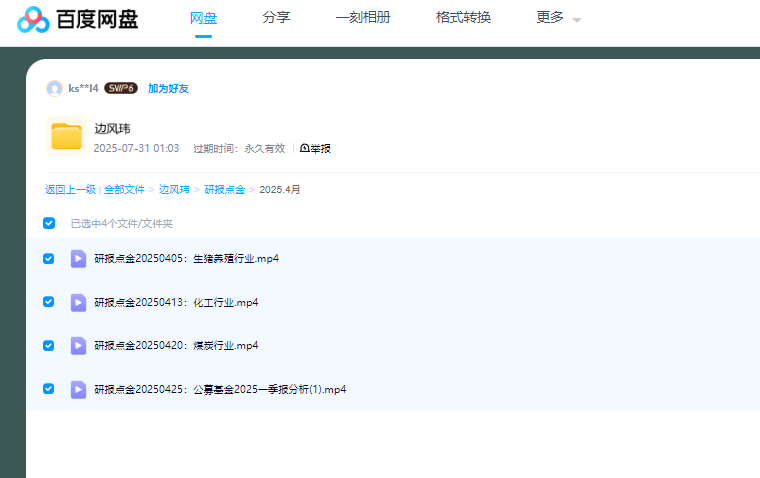Click the Baidu Netdisk logo icon
Screen dimensions: 760x478
[32, 19]
